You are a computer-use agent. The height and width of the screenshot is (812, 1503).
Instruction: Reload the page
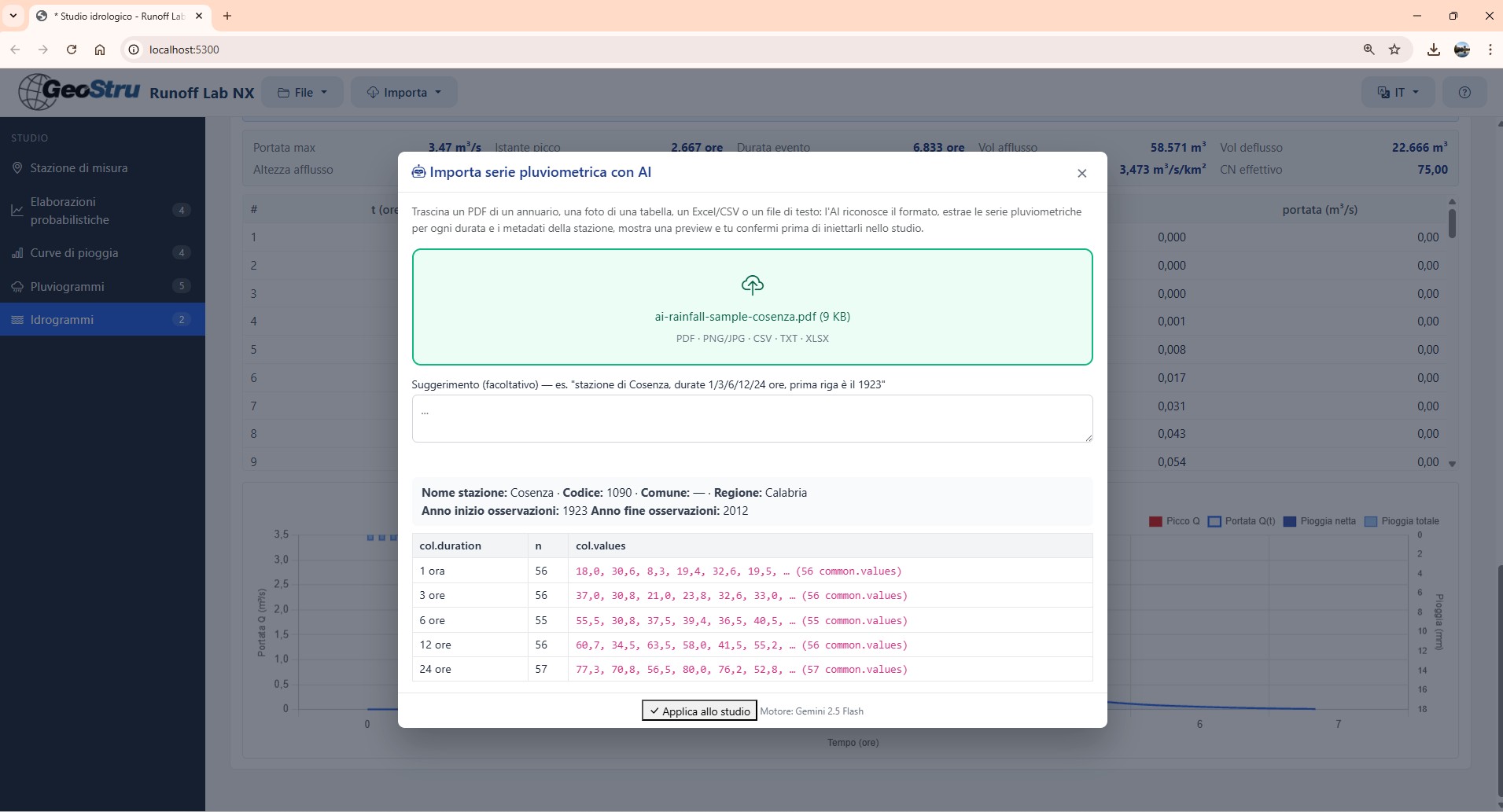click(72, 50)
